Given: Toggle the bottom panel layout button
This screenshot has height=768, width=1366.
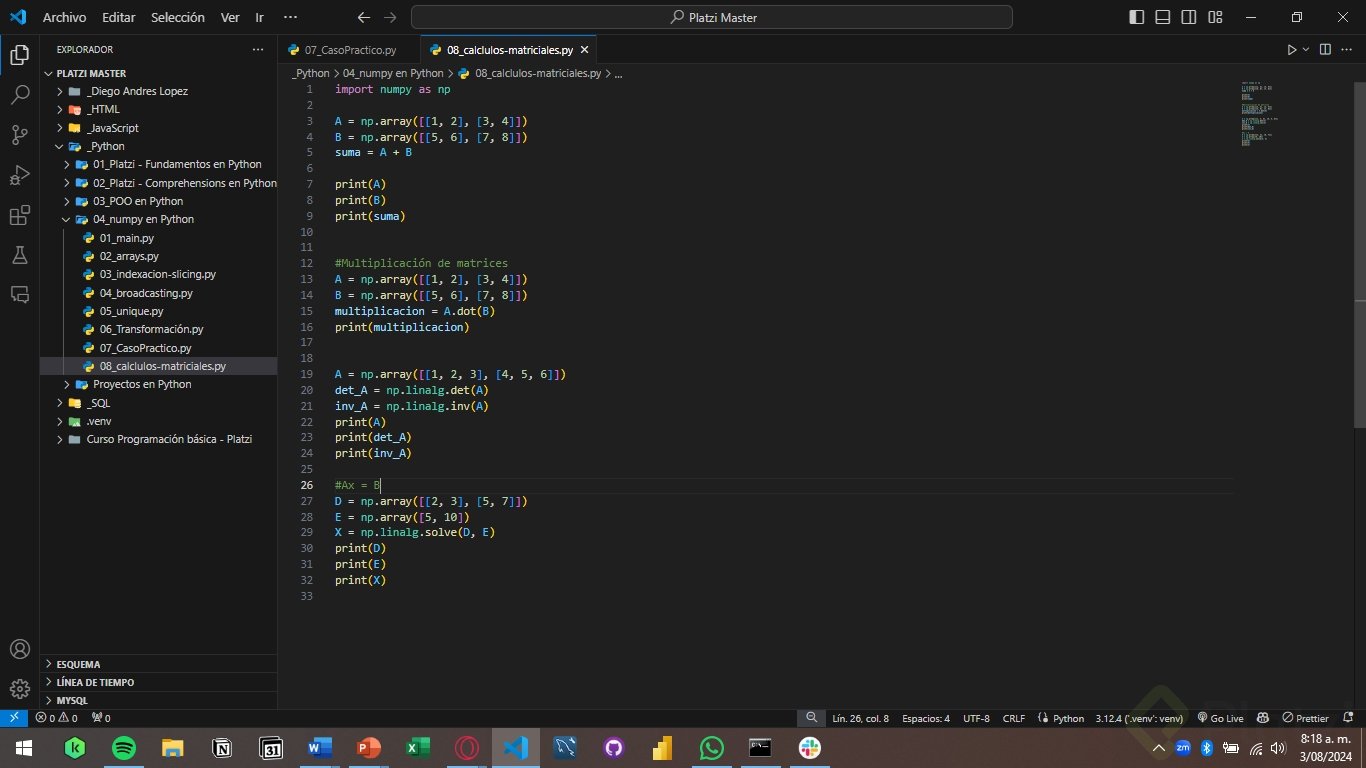Looking at the screenshot, I should point(1163,17).
